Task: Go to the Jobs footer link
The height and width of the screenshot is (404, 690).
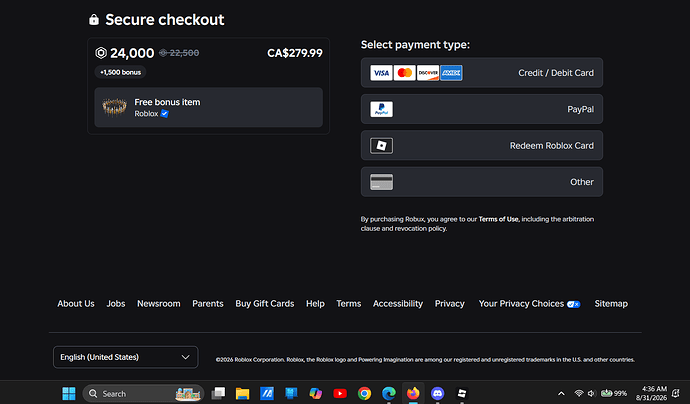Action: pyautogui.click(x=116, y=304)
